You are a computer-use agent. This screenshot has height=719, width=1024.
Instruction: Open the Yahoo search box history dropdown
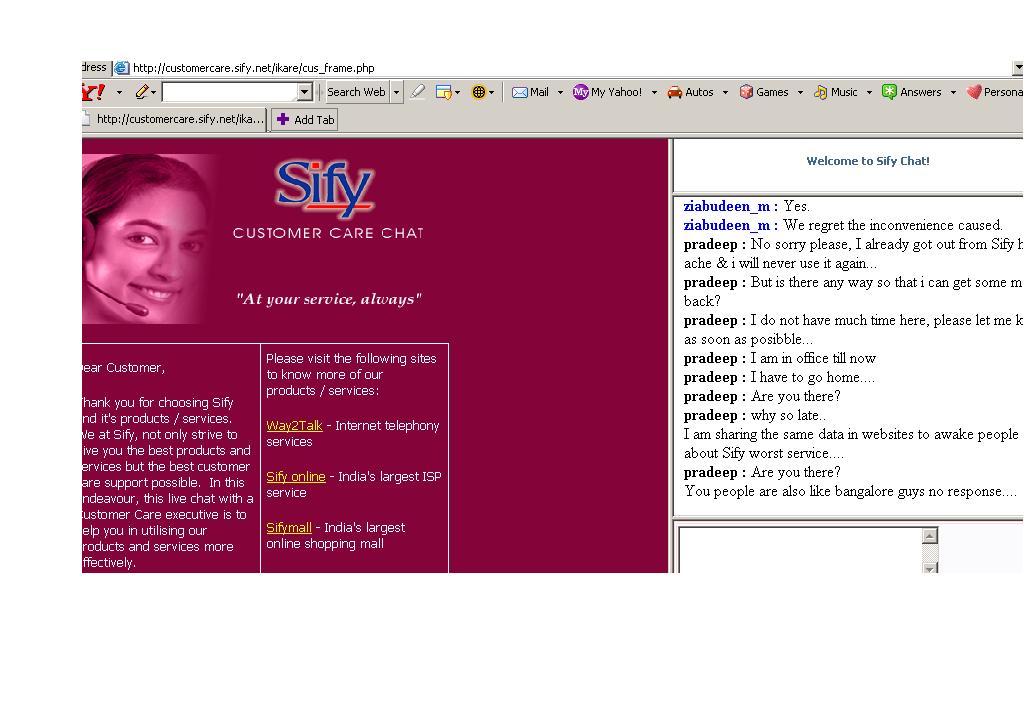coord(305,92)
